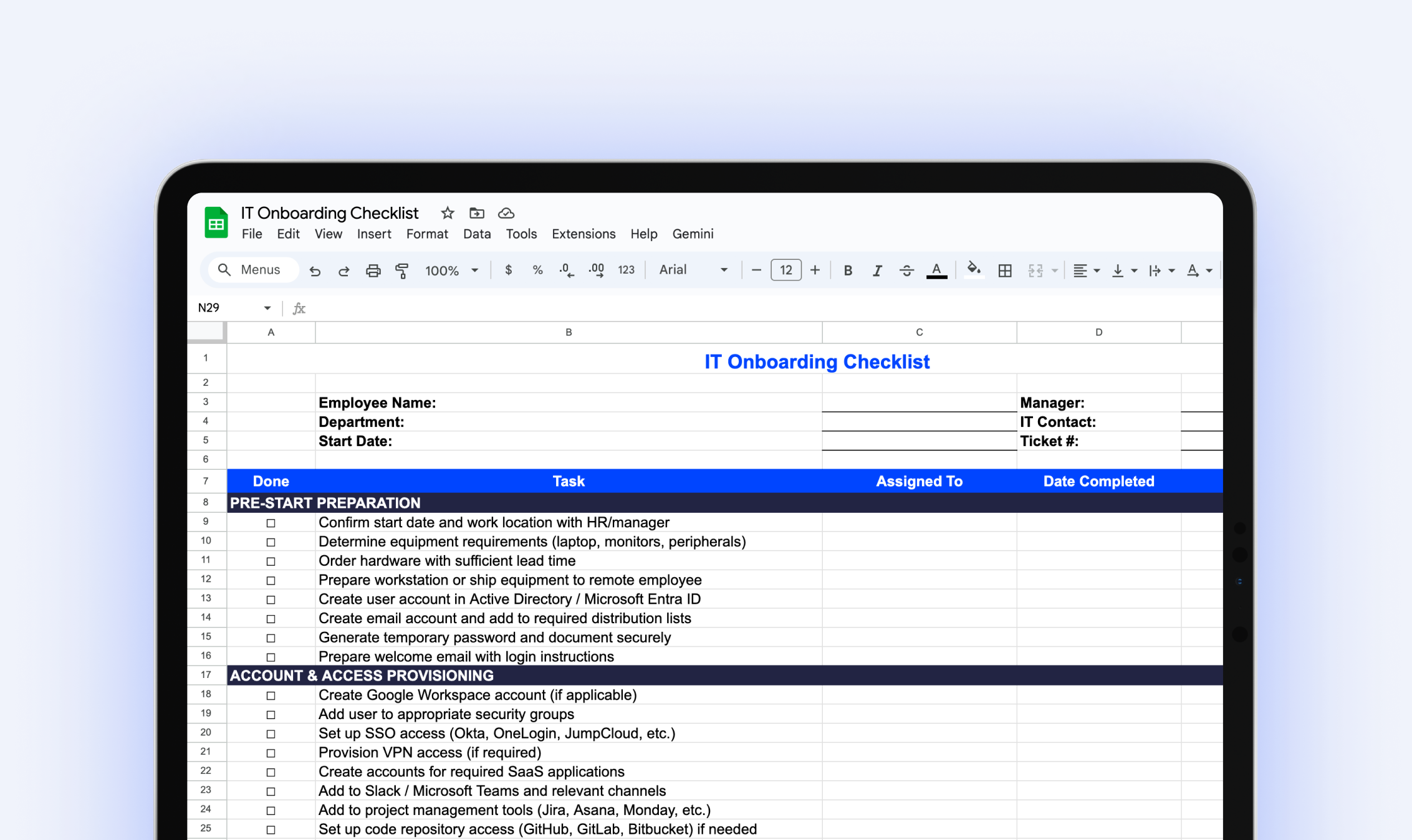Click the Print icon in the toolbar

[x=373, y=270]
